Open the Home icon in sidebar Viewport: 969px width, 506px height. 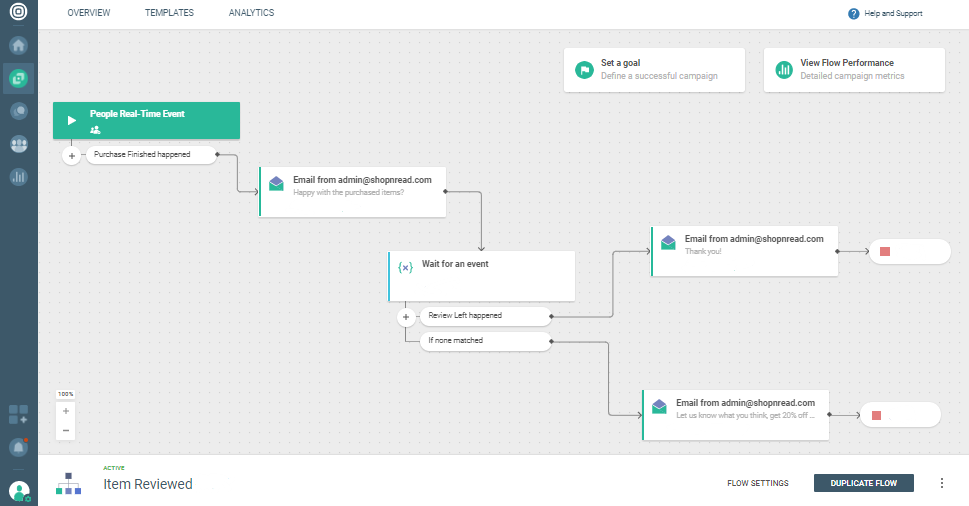[19, 46]
